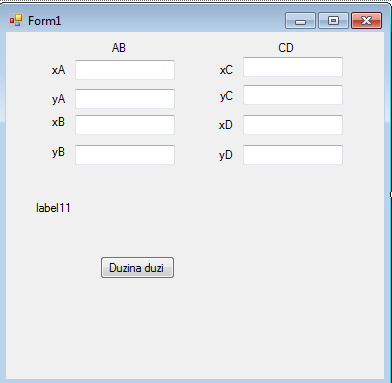Screen dimensions: 392x383
Task: Focus the yC input field
Action: pyautogui.click(x=293, y=95)
